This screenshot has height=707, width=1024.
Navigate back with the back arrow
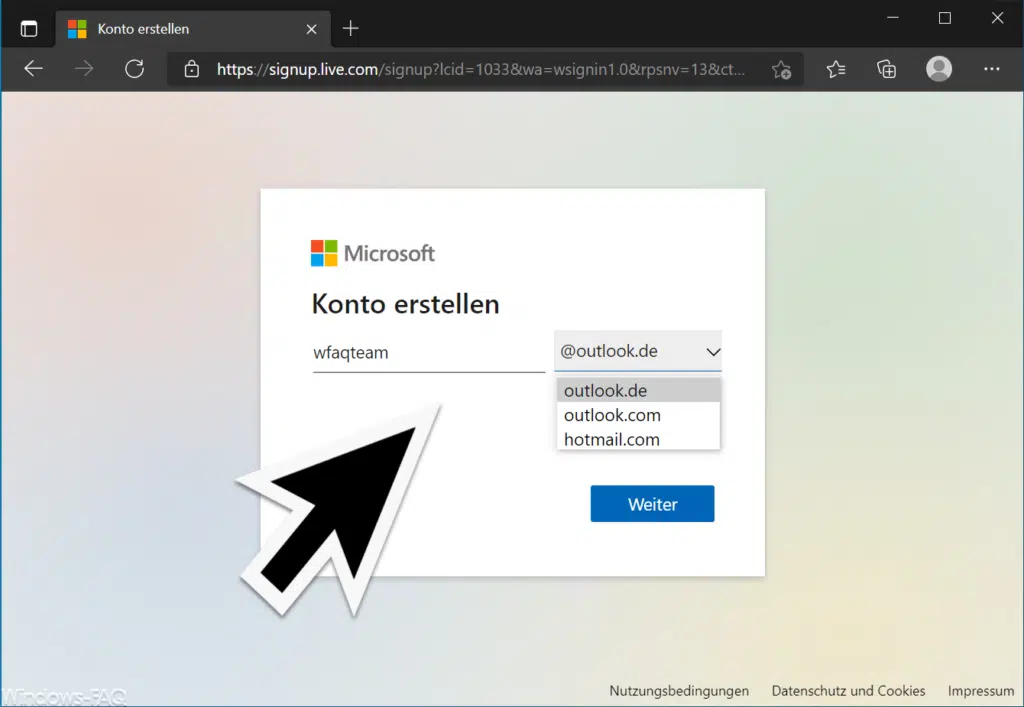pyautogui.click(x=33, y=69)
